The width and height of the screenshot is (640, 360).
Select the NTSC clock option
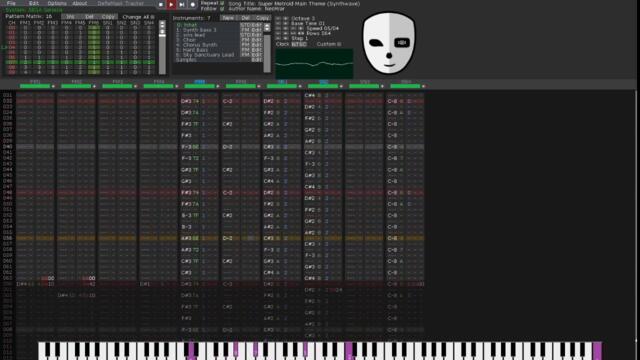tap(299, 44)
